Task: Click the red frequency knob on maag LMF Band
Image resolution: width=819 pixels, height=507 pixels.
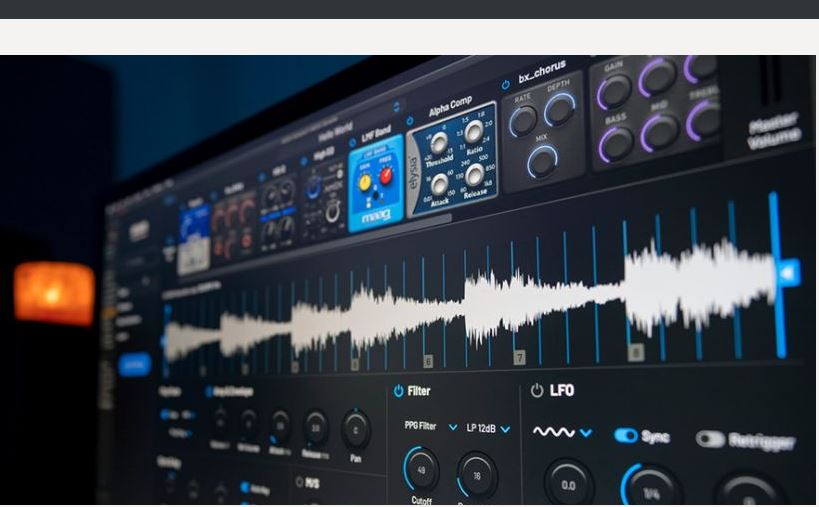Action: [385, 176]
